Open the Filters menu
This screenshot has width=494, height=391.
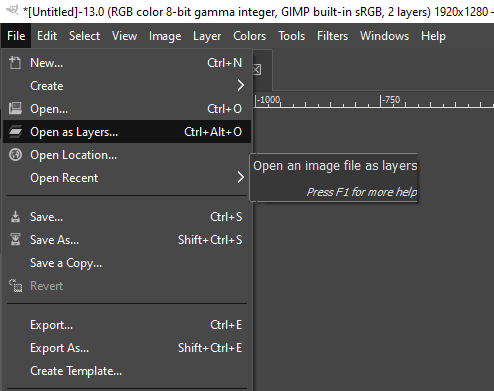pyautogui.click(x=332, y=36)
